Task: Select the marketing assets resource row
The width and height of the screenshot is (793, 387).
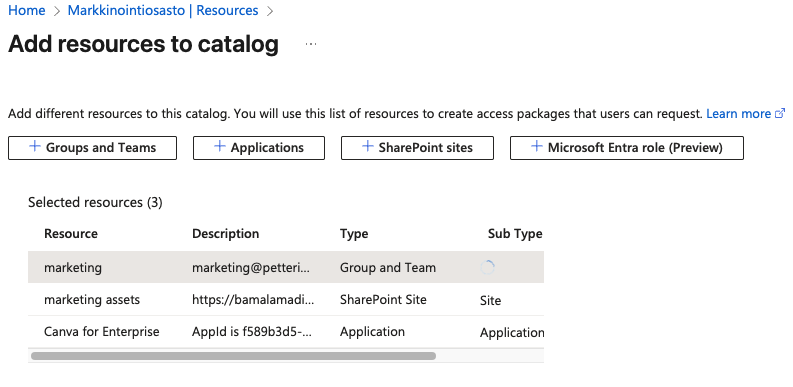Action: click(x=286, y=299)
